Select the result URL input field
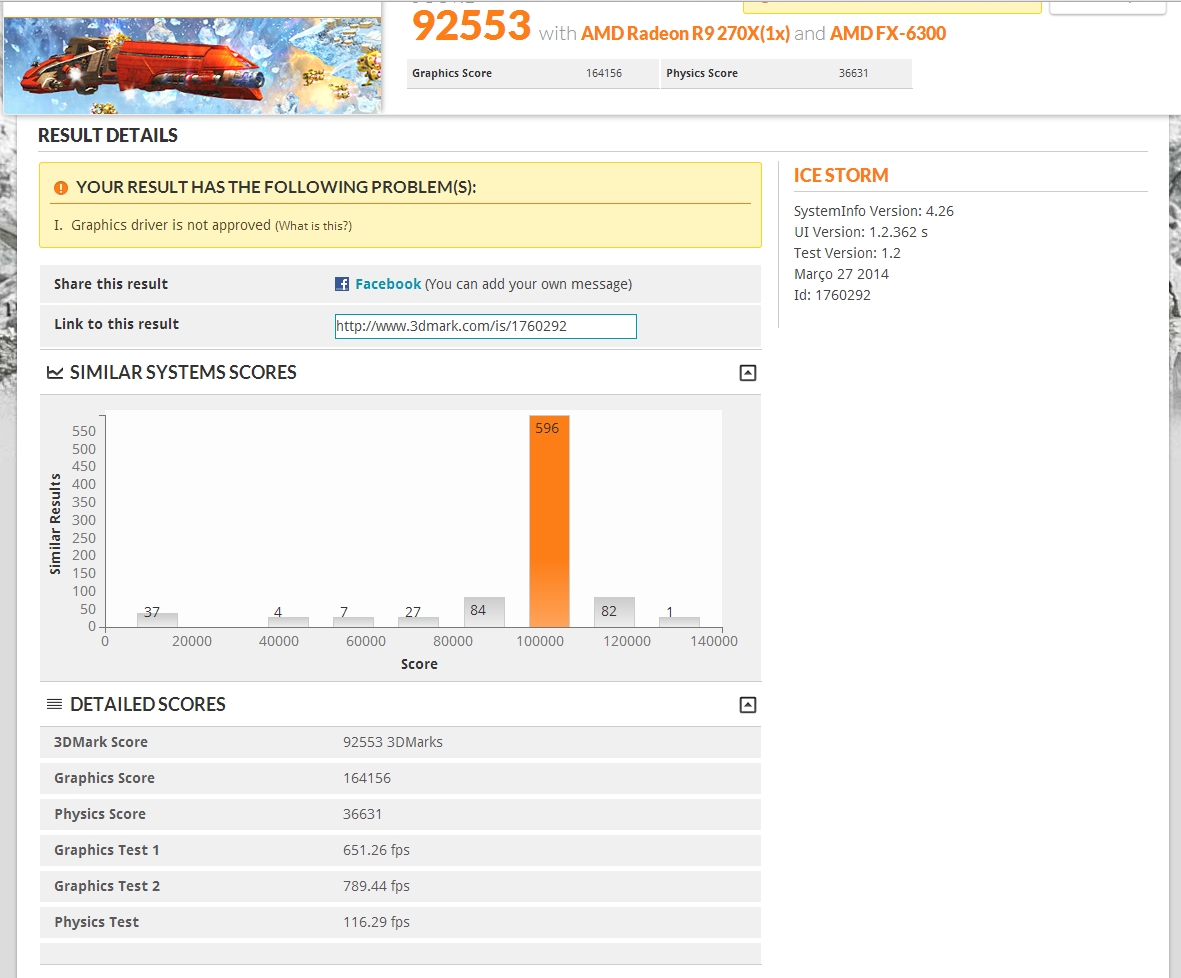The image size is (1181, 978). [x=486, y=326]
